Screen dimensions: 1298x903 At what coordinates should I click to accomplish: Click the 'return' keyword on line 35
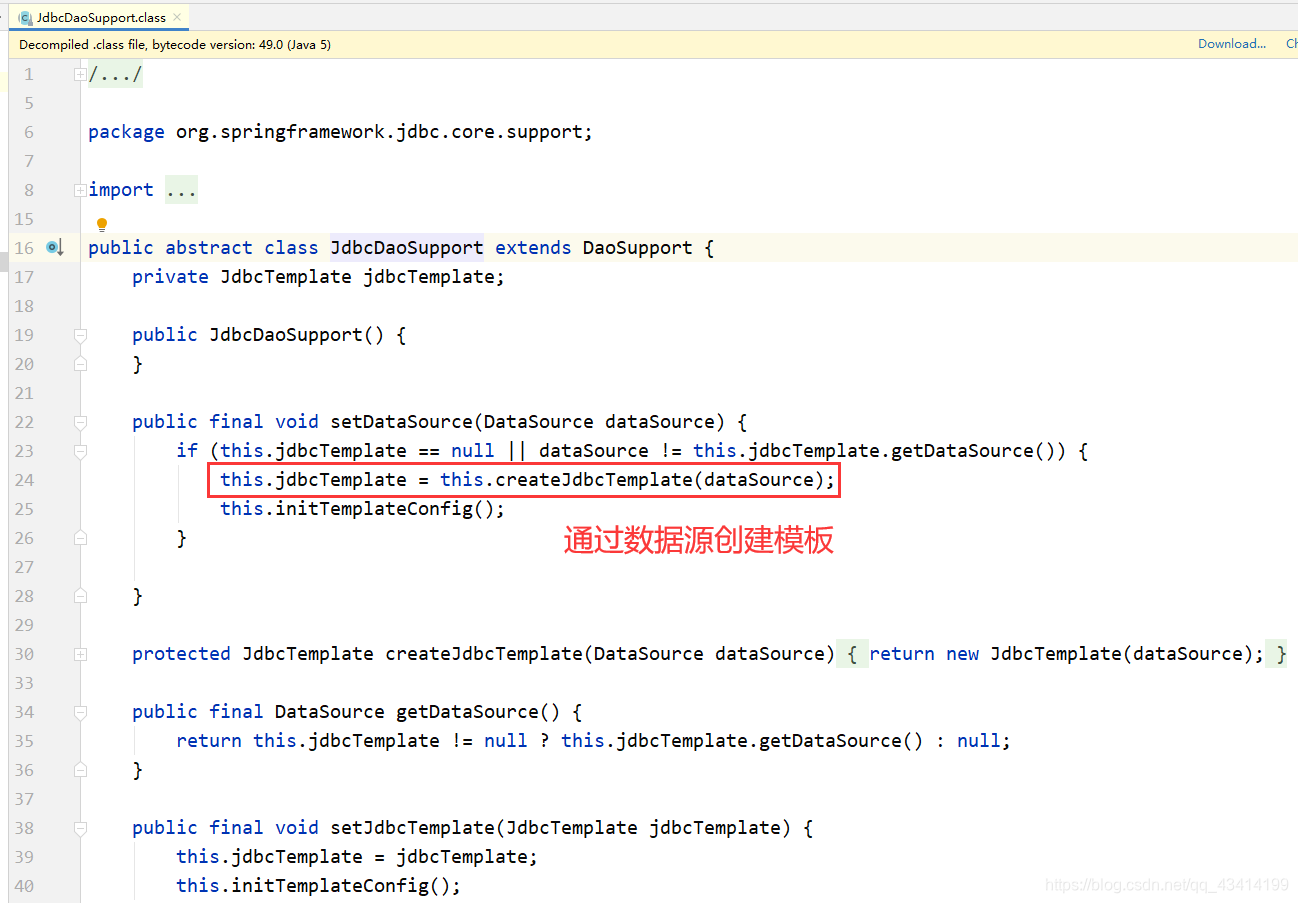click(209, 741)
